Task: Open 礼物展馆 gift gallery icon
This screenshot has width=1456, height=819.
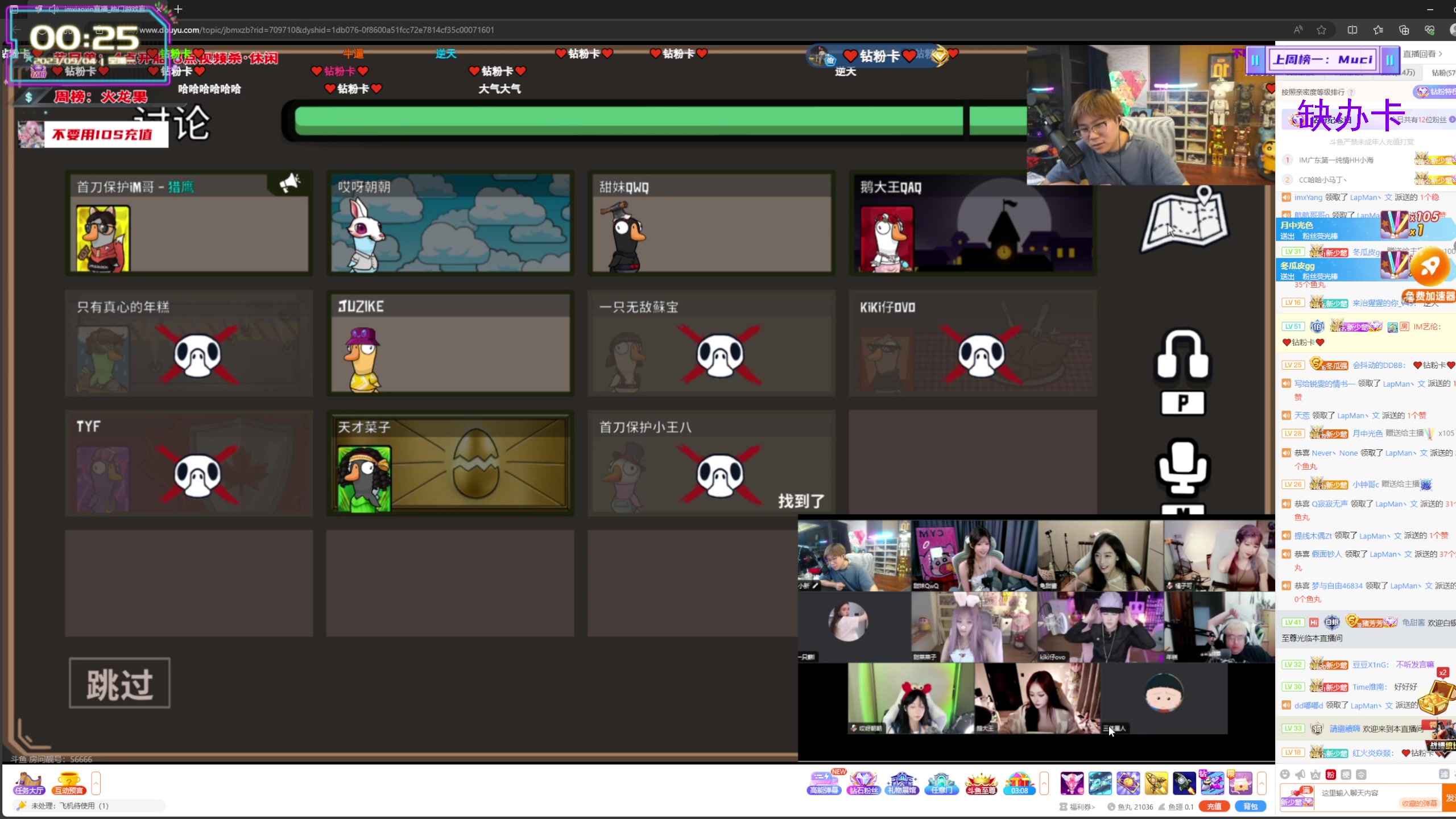Action: coord(902,783)
